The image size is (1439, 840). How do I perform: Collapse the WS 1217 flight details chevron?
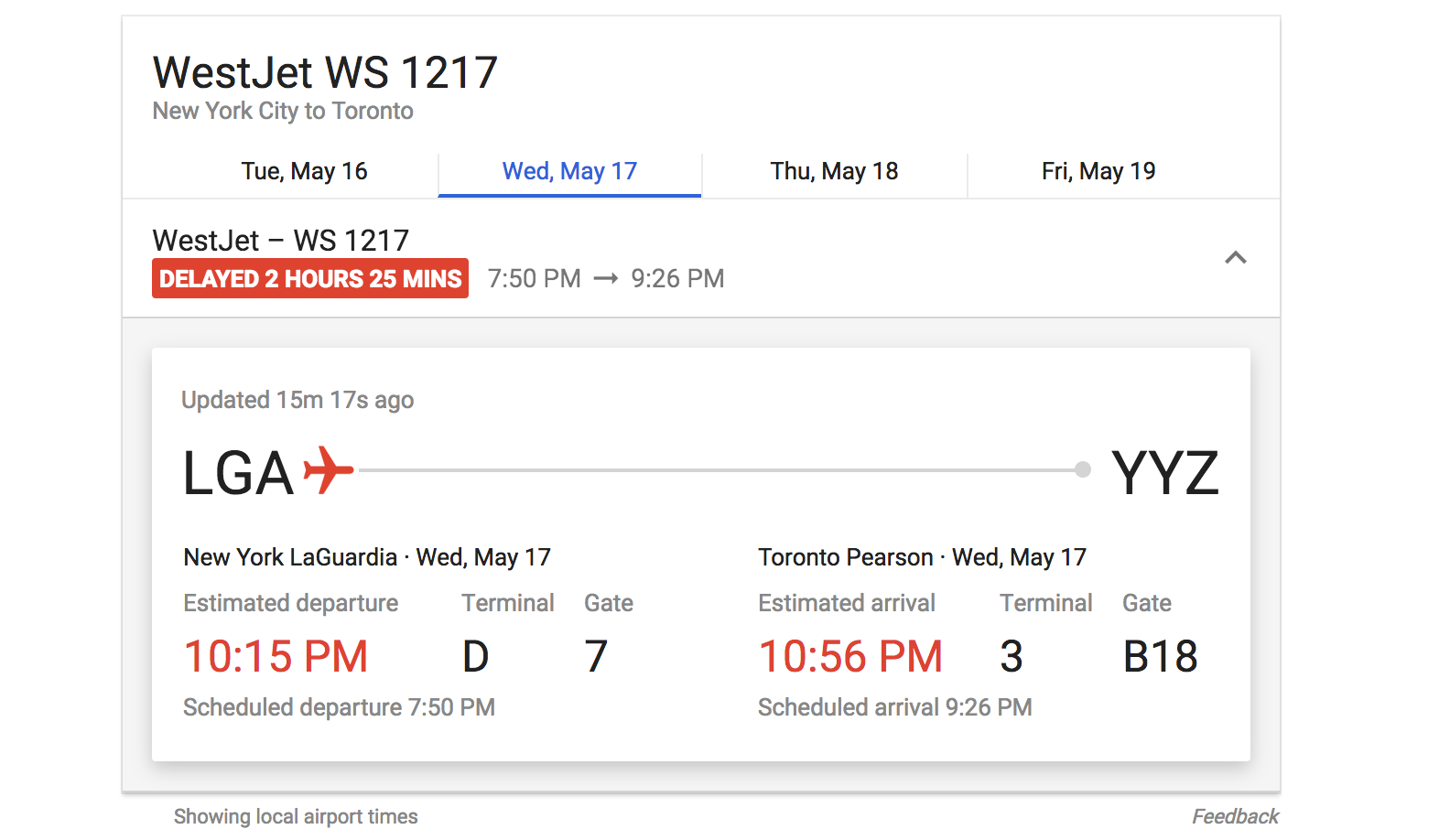1235,258
